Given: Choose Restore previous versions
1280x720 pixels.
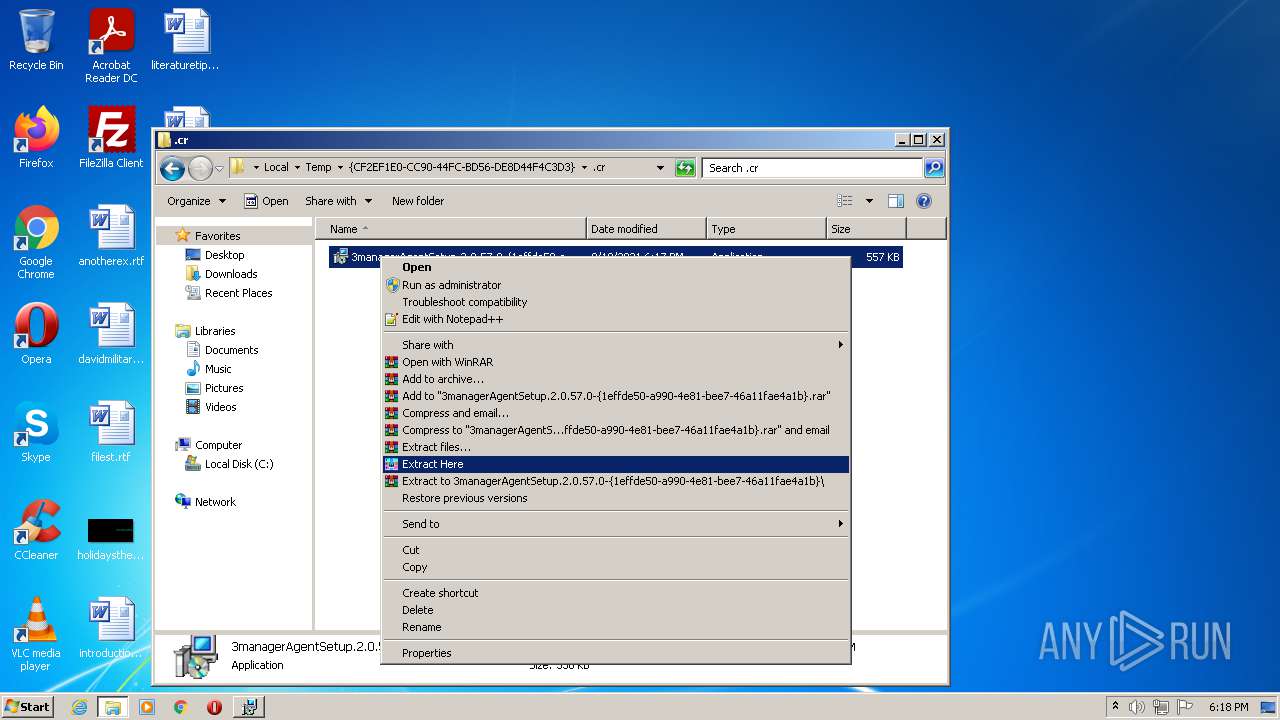Looking at the screenshot, I should [x=616, y=498].
